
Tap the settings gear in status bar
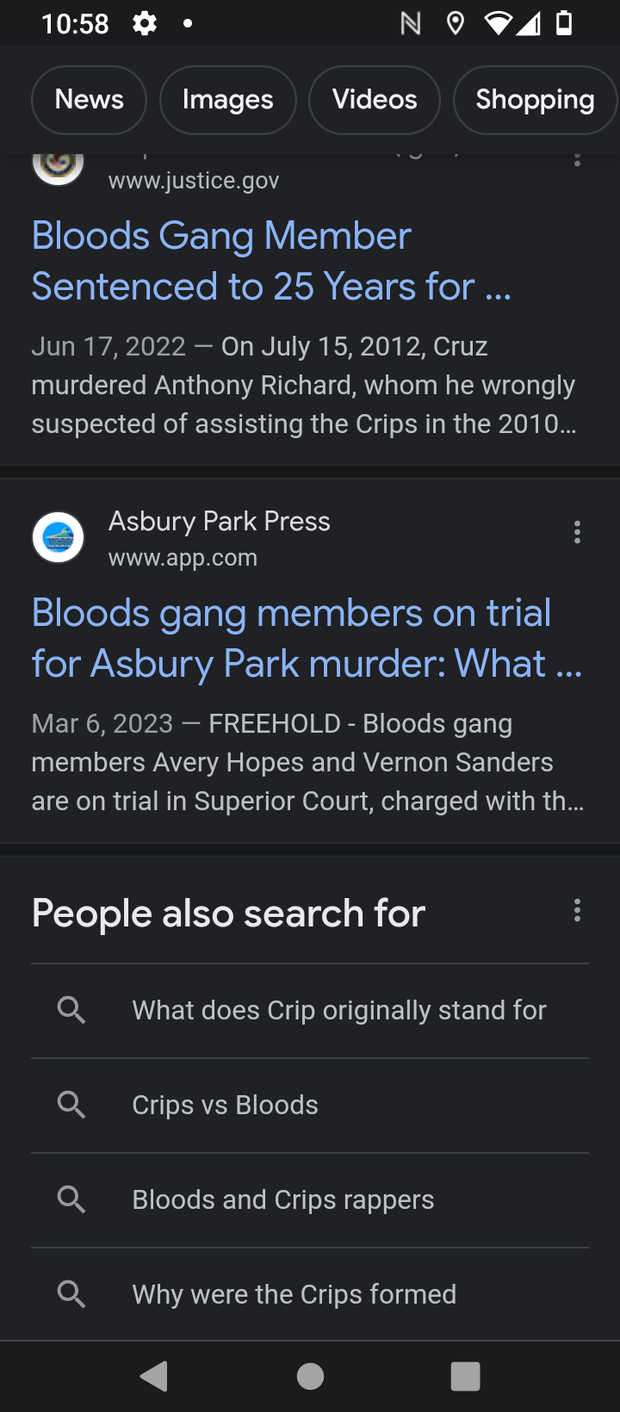(145, 23)
